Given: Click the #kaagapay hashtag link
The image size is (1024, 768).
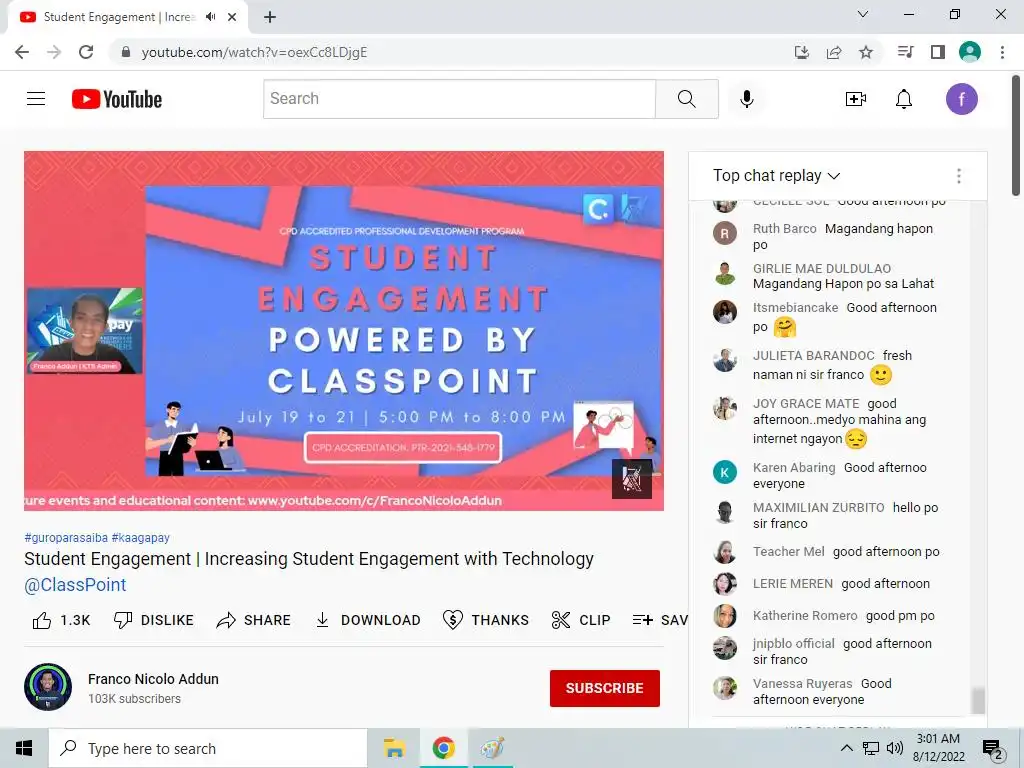Looking at the screenshot, I should [x=140, y=537].
